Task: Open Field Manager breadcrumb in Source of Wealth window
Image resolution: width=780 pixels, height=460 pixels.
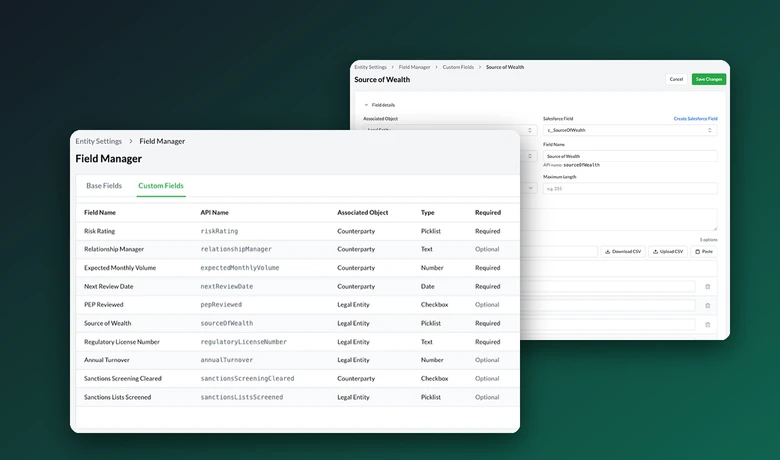Action: (x=414, y=67)
